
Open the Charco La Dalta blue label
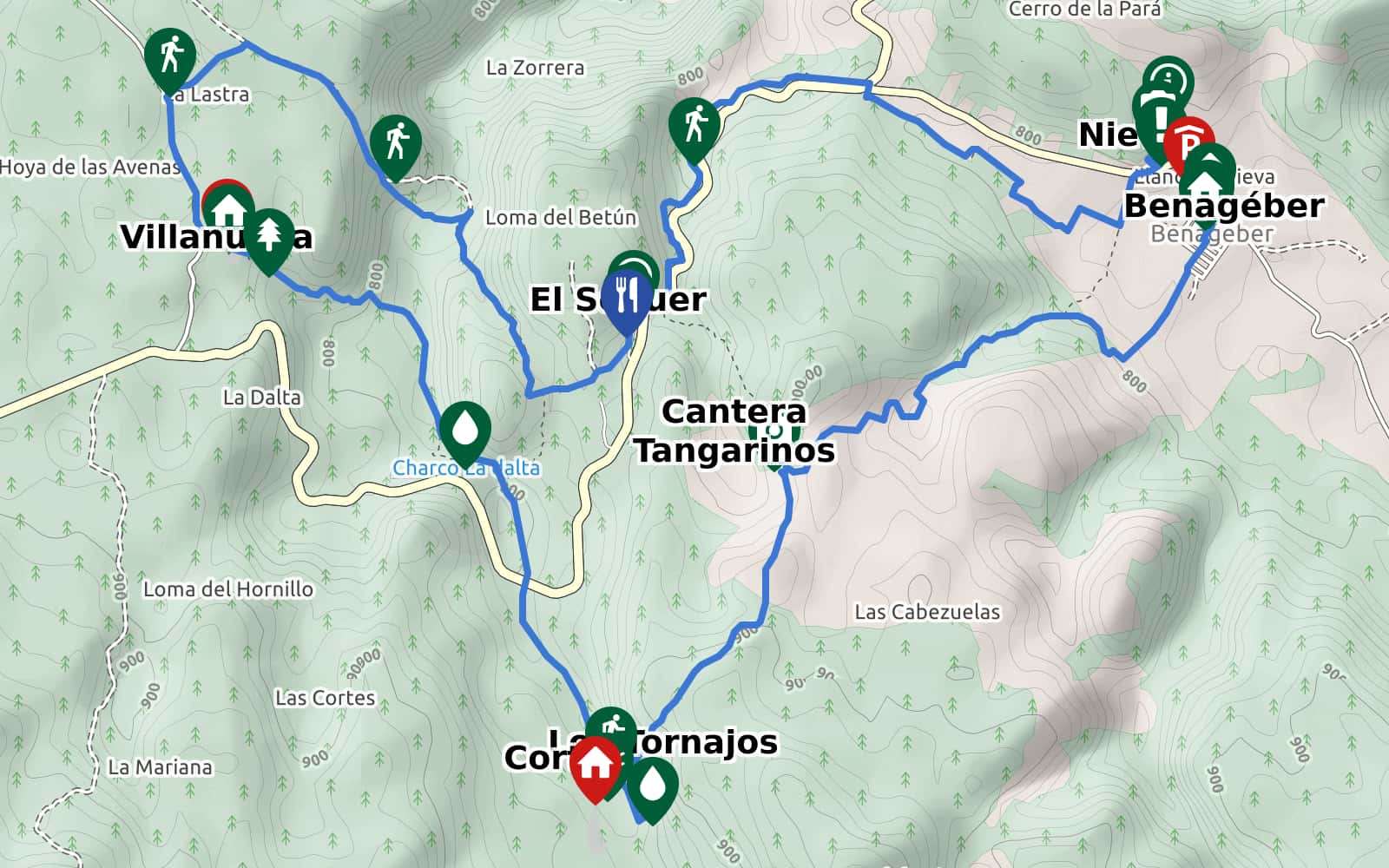[x=466, y=468]
